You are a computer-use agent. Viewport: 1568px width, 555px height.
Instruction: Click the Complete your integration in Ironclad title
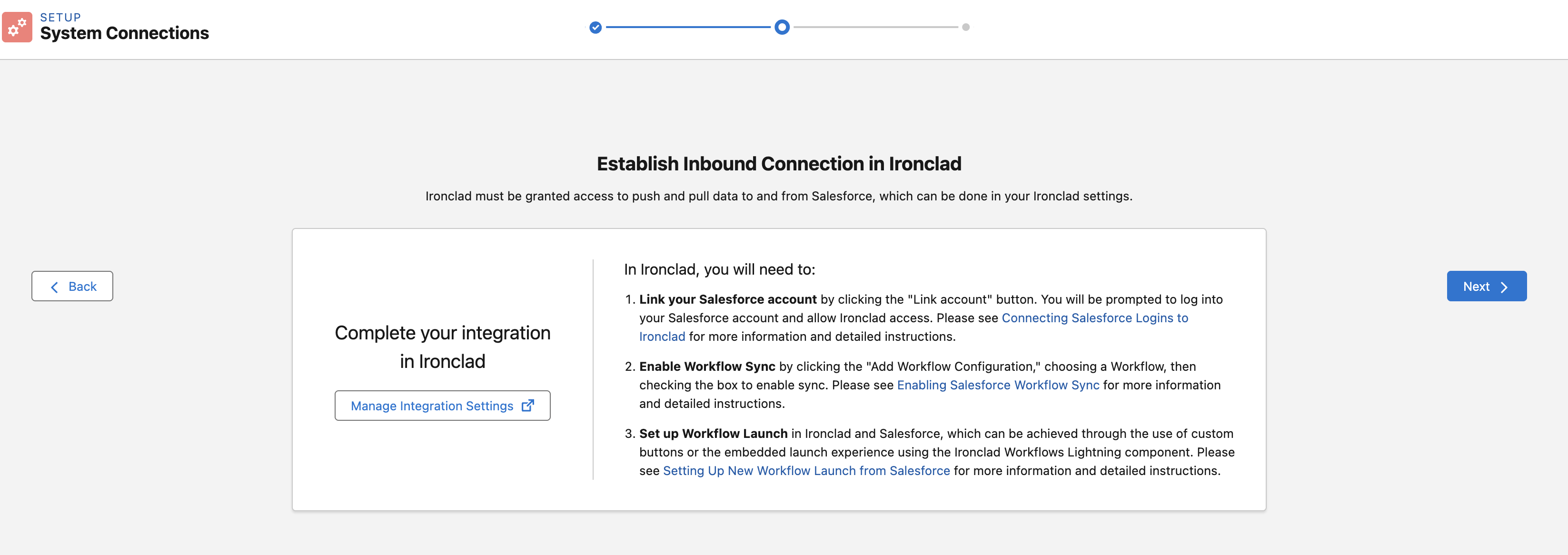(442, 346)
